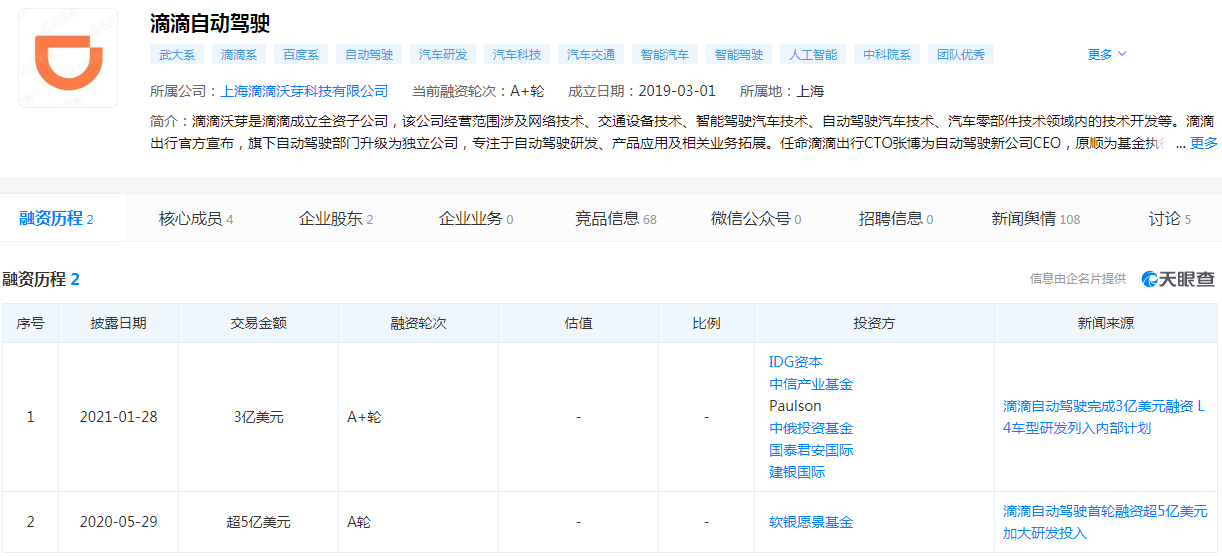Select the 武大系 tag
The image size is (1222, 556).
179,55
